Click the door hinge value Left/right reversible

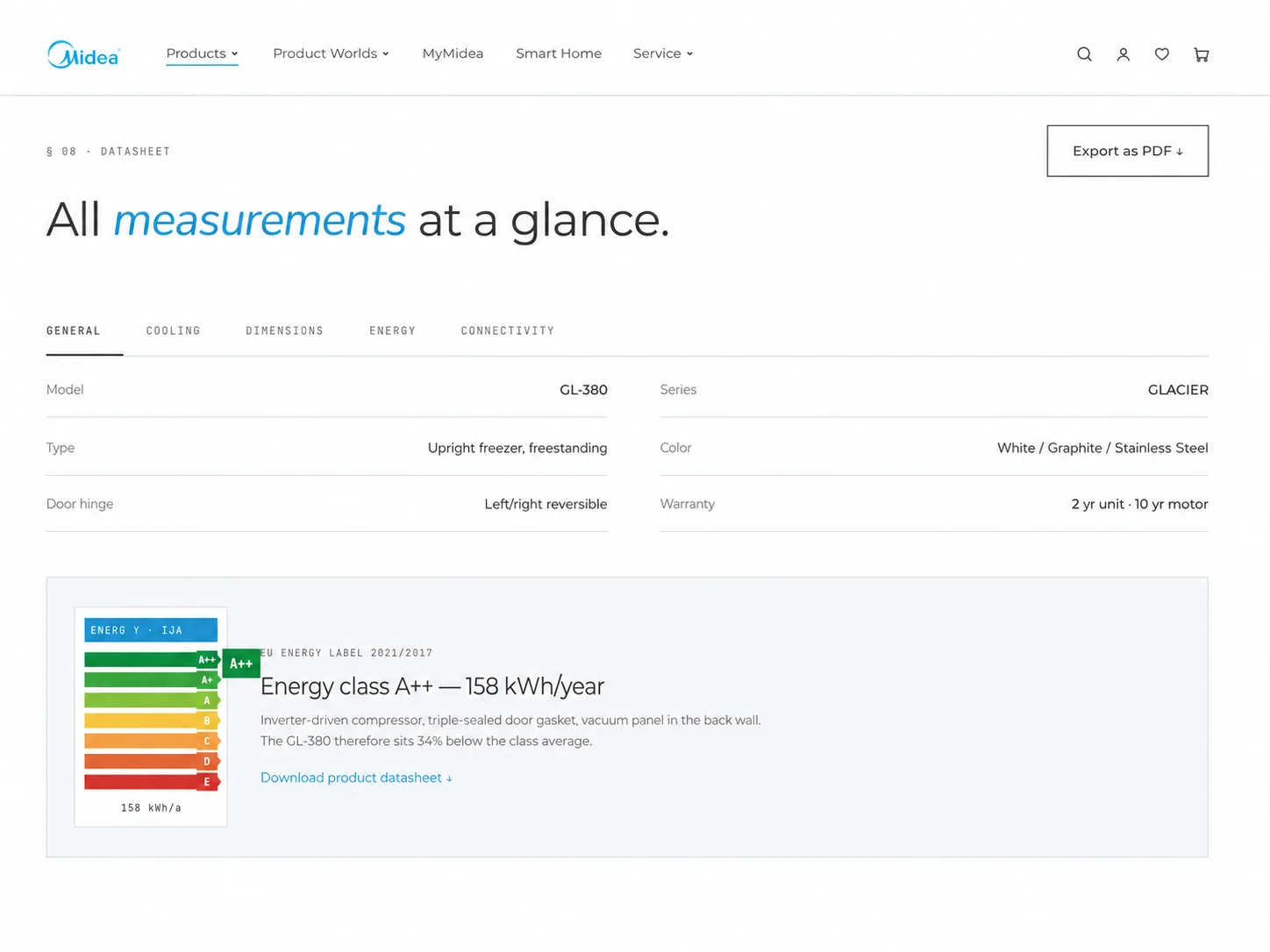tap(546, 504)
